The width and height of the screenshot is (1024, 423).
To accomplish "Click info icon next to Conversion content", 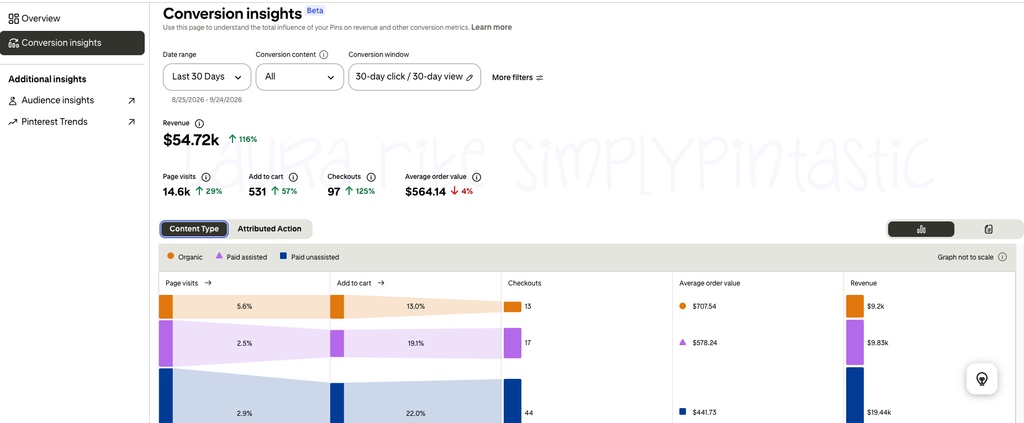I will click(x=323, y=55).
